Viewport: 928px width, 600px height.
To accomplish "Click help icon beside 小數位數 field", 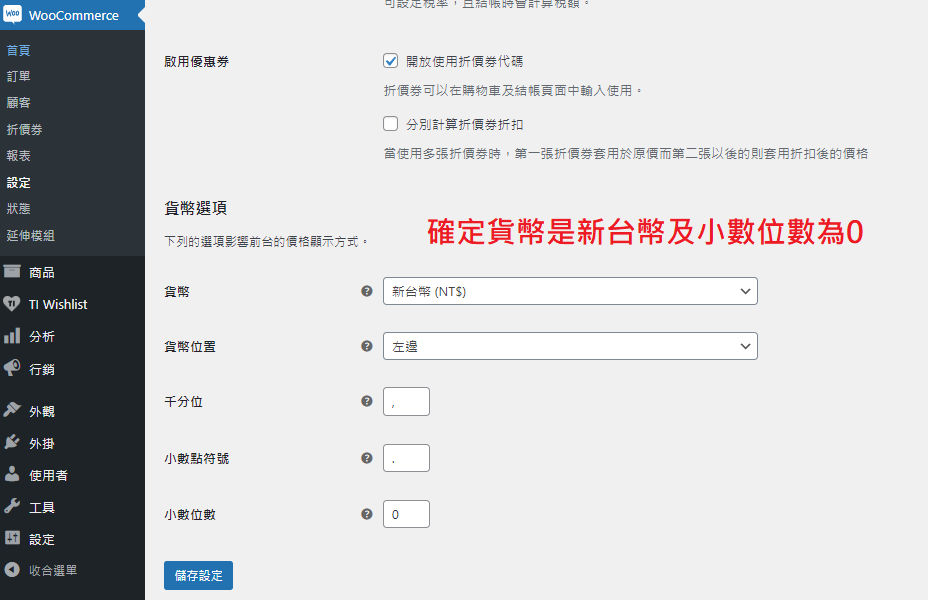I will [366, 514].
